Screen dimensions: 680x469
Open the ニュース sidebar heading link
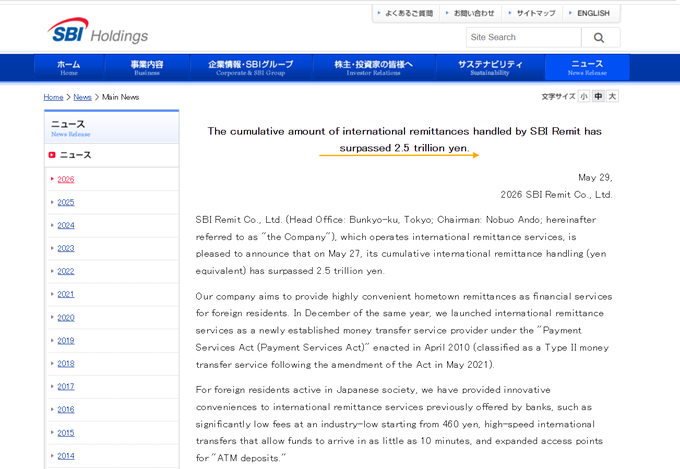point(75,155)
